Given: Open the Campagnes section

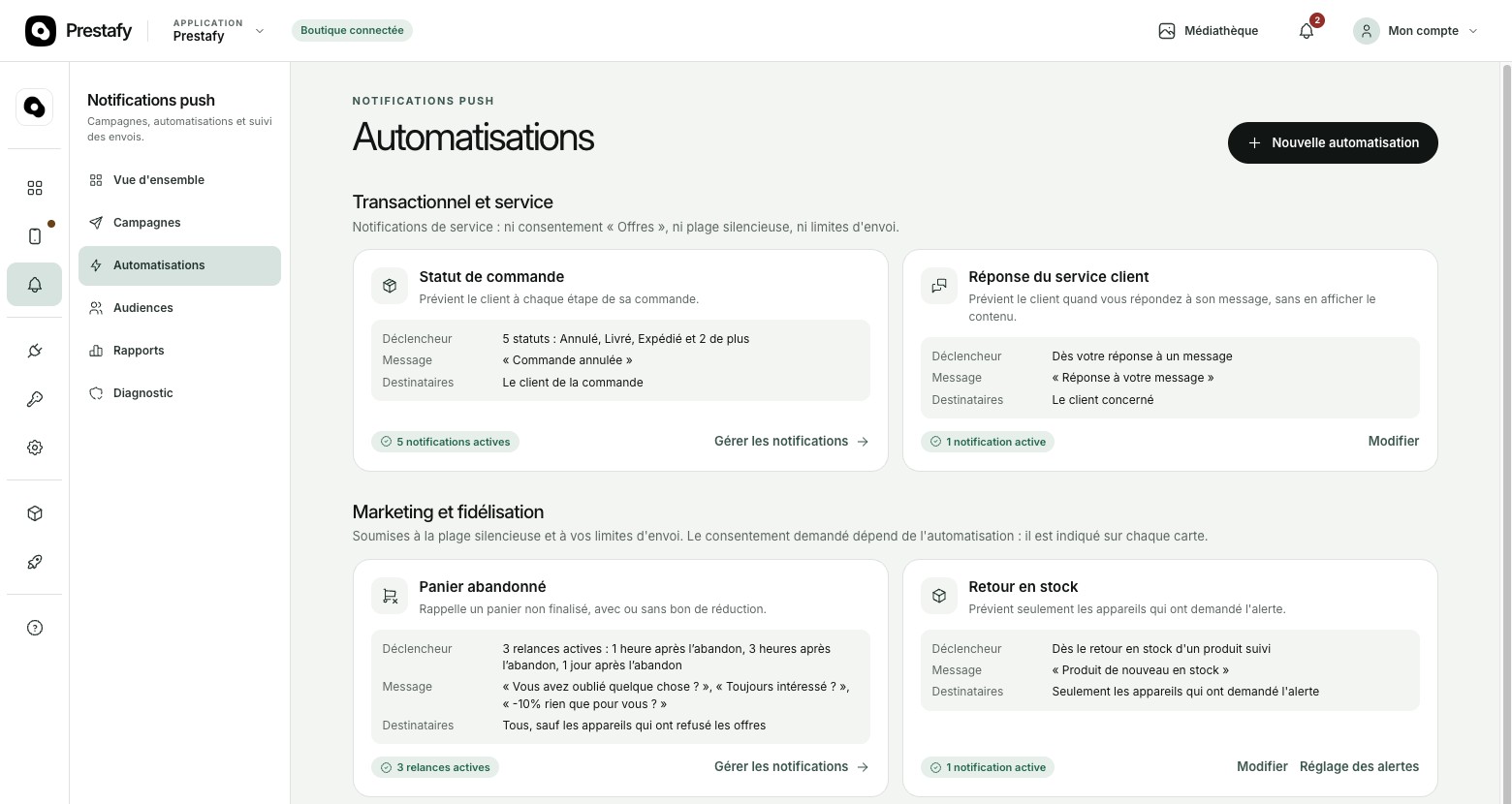Looking at the screenshot, I should pyautogui.click(x=179, y=223).
